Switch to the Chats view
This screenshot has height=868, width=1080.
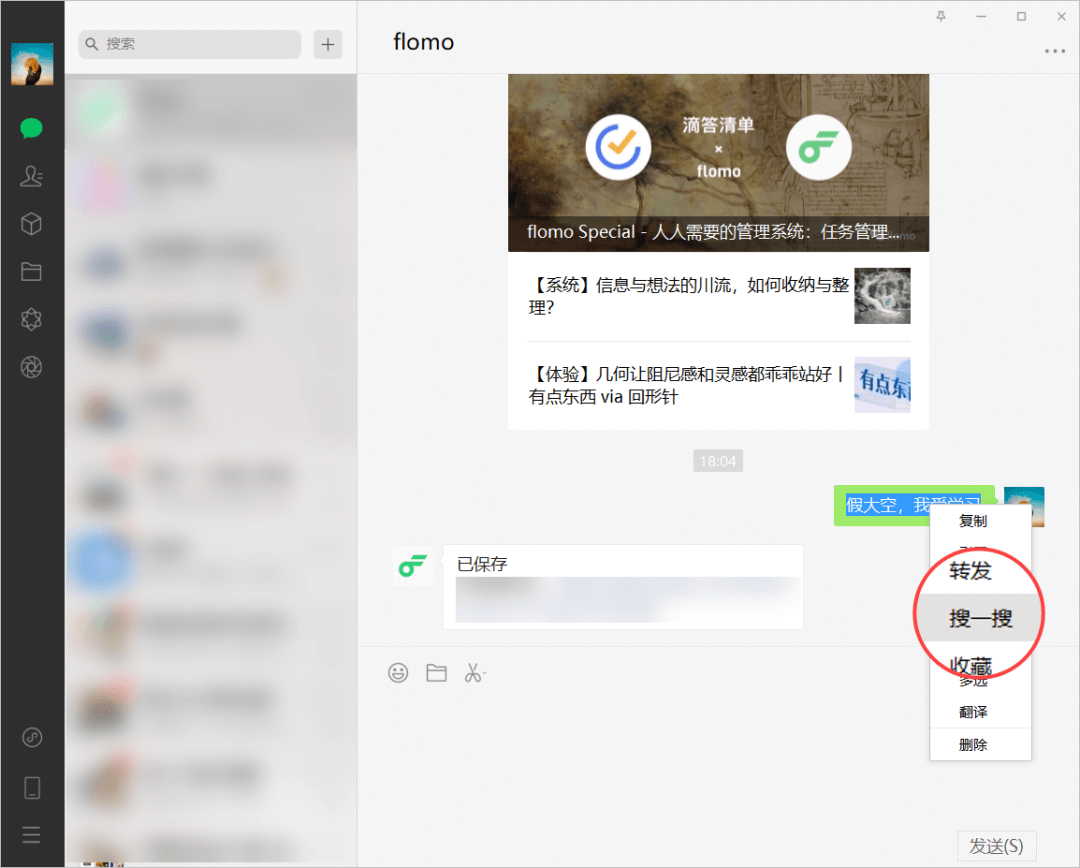[32, 128]
